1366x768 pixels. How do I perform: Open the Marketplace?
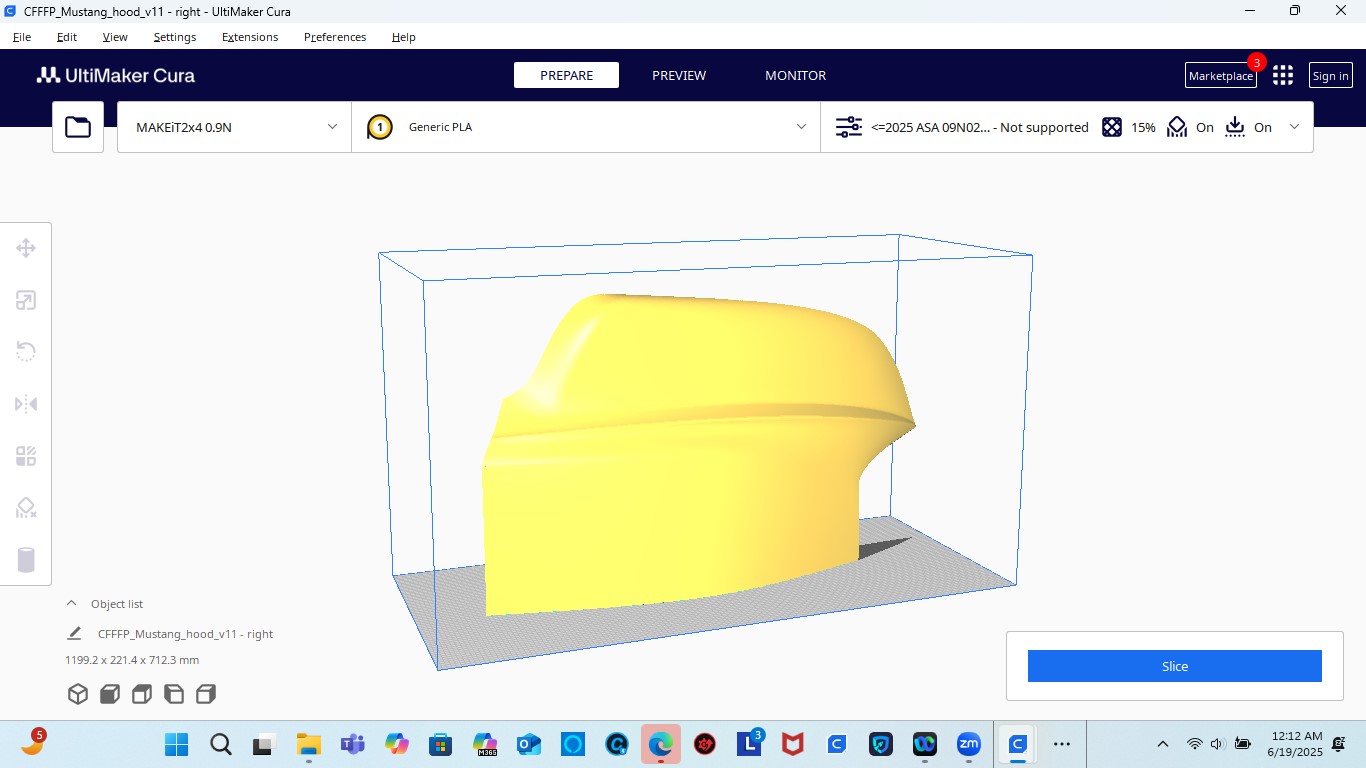coord(1220,76)
